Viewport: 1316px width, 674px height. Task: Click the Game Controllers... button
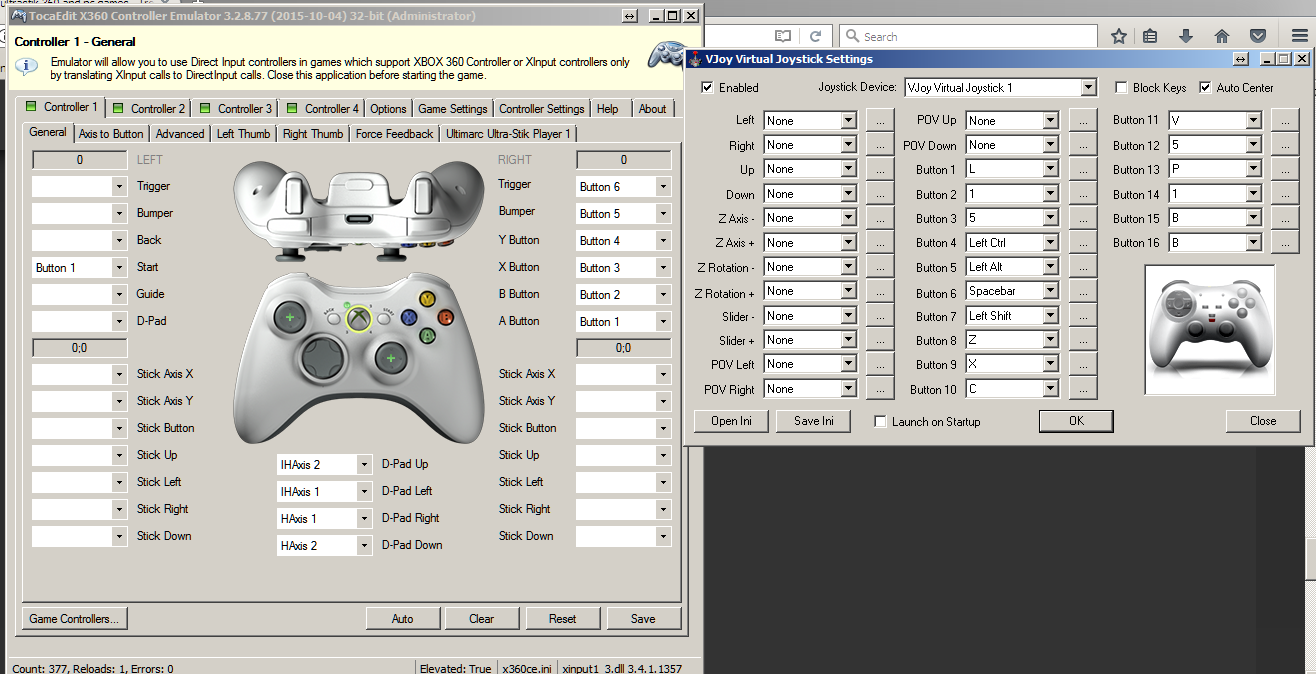point(74,619)
